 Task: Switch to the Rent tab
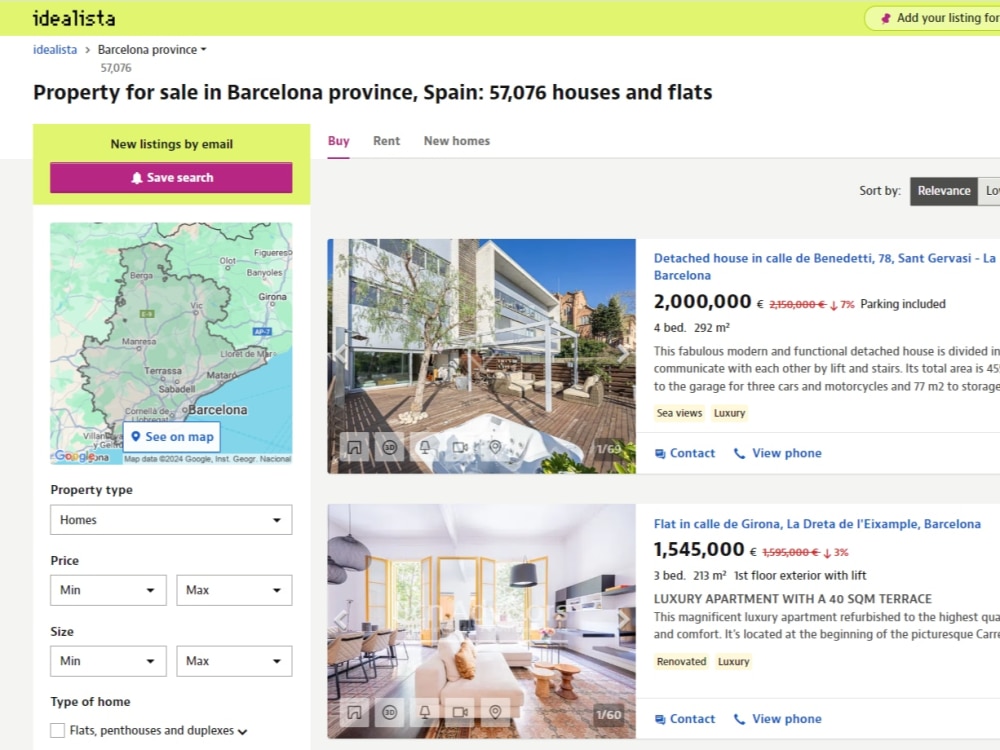pyautogui.click(x=386, y=141)
